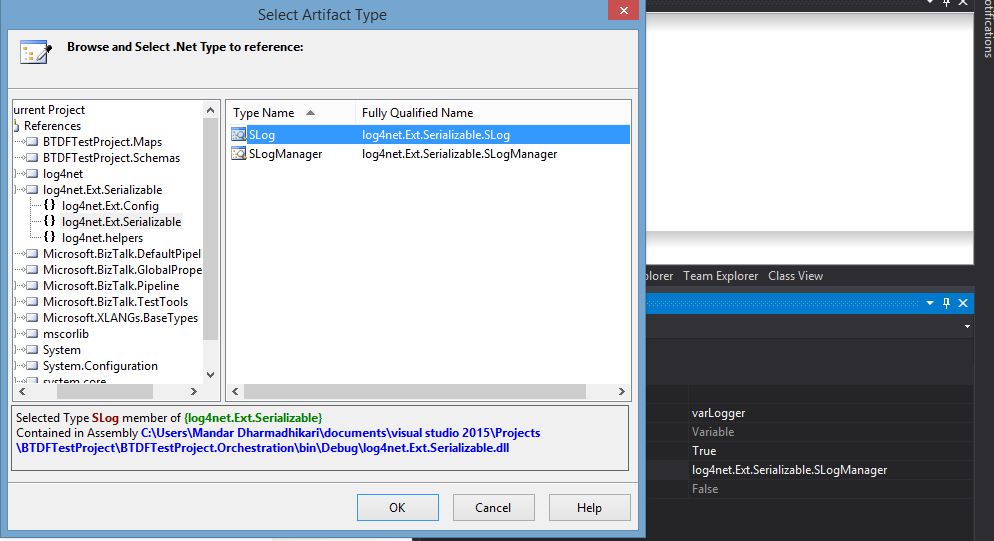Click the log4net.Ext.Config namespace braces icon
Viewport: 994px width, 541px height.
(x=49, y=205)
